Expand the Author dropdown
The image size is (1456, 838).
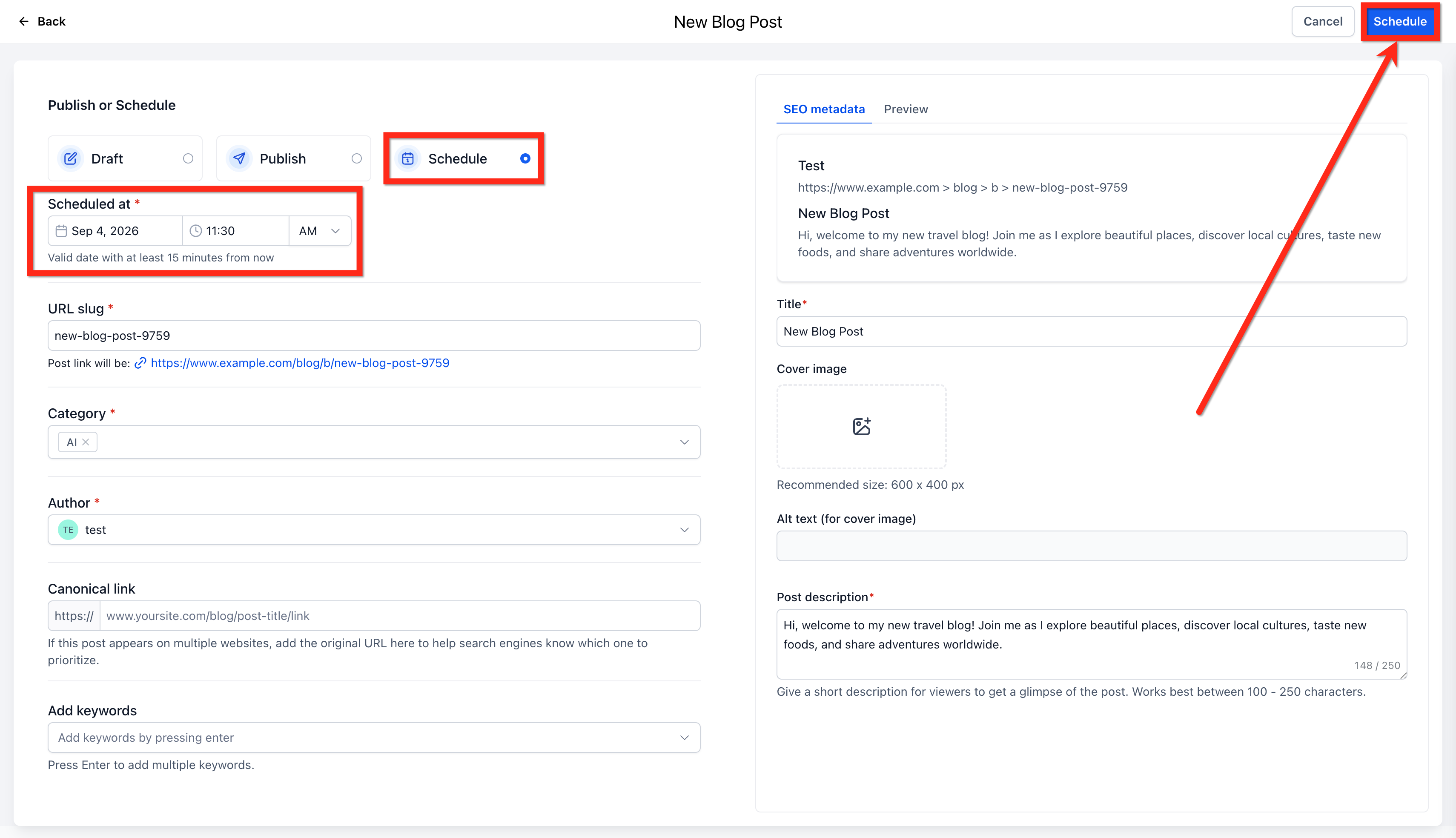point(684,530)
